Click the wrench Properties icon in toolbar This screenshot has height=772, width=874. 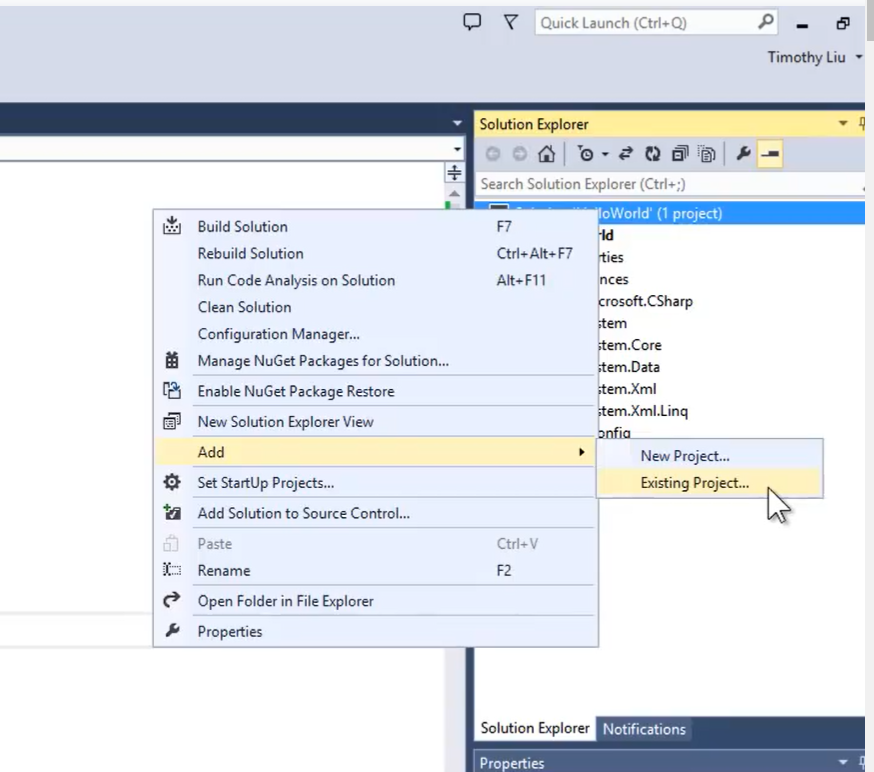(x=743, y=154)
